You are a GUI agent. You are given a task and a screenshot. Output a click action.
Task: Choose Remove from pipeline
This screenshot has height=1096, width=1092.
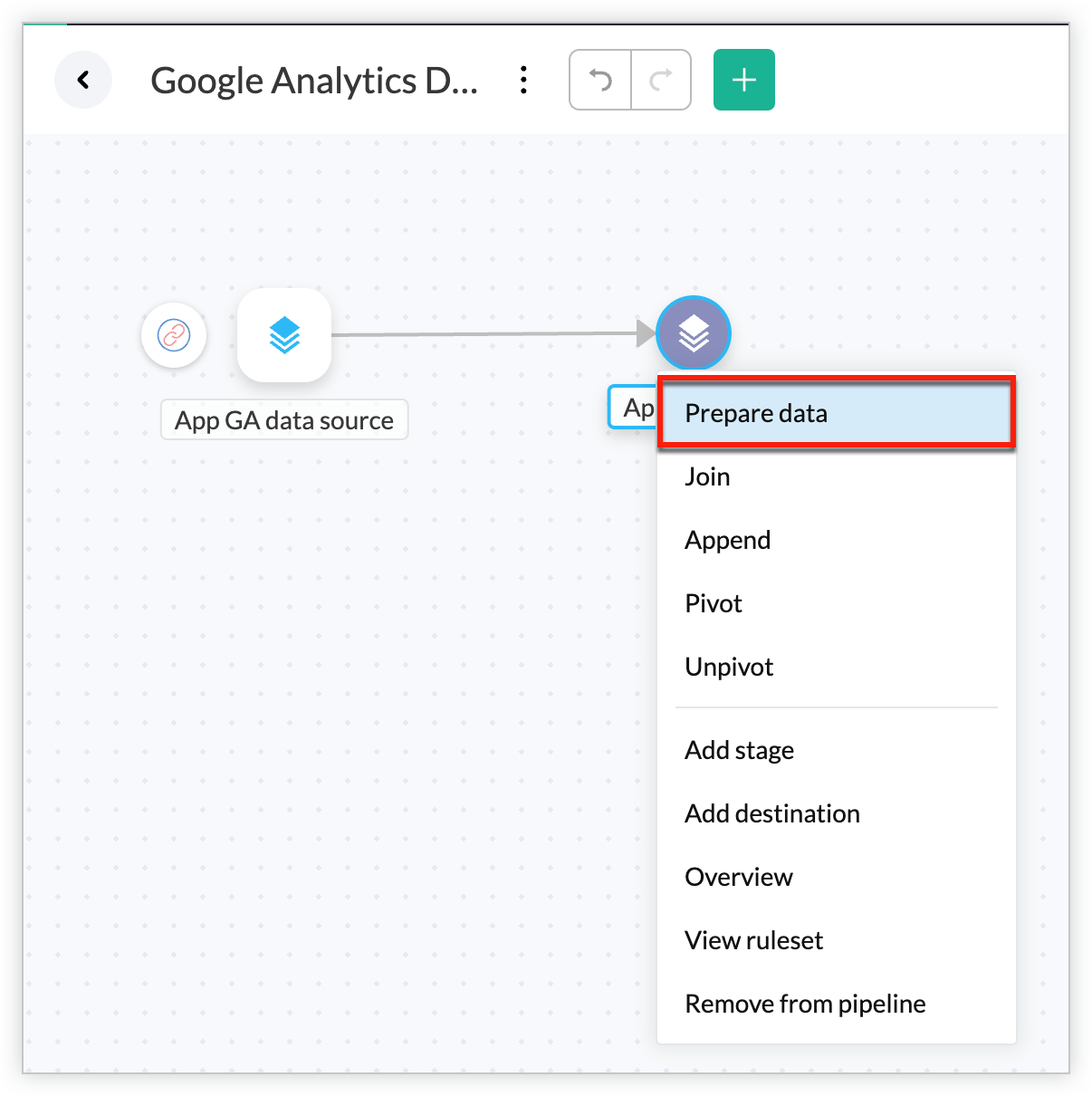click(x=805, y=1005)
